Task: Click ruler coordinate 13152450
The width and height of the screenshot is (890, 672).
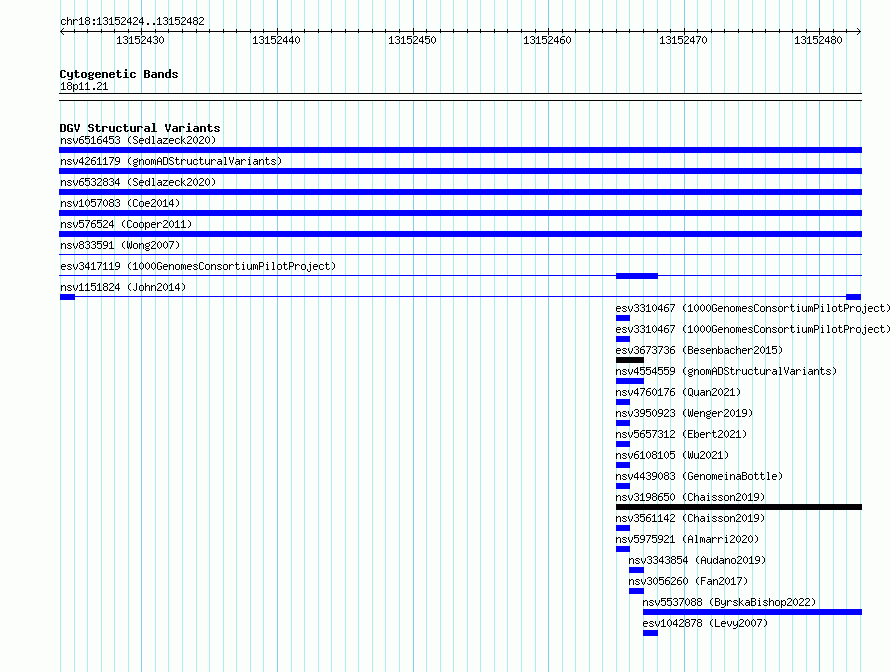Action: pos(412,40)
